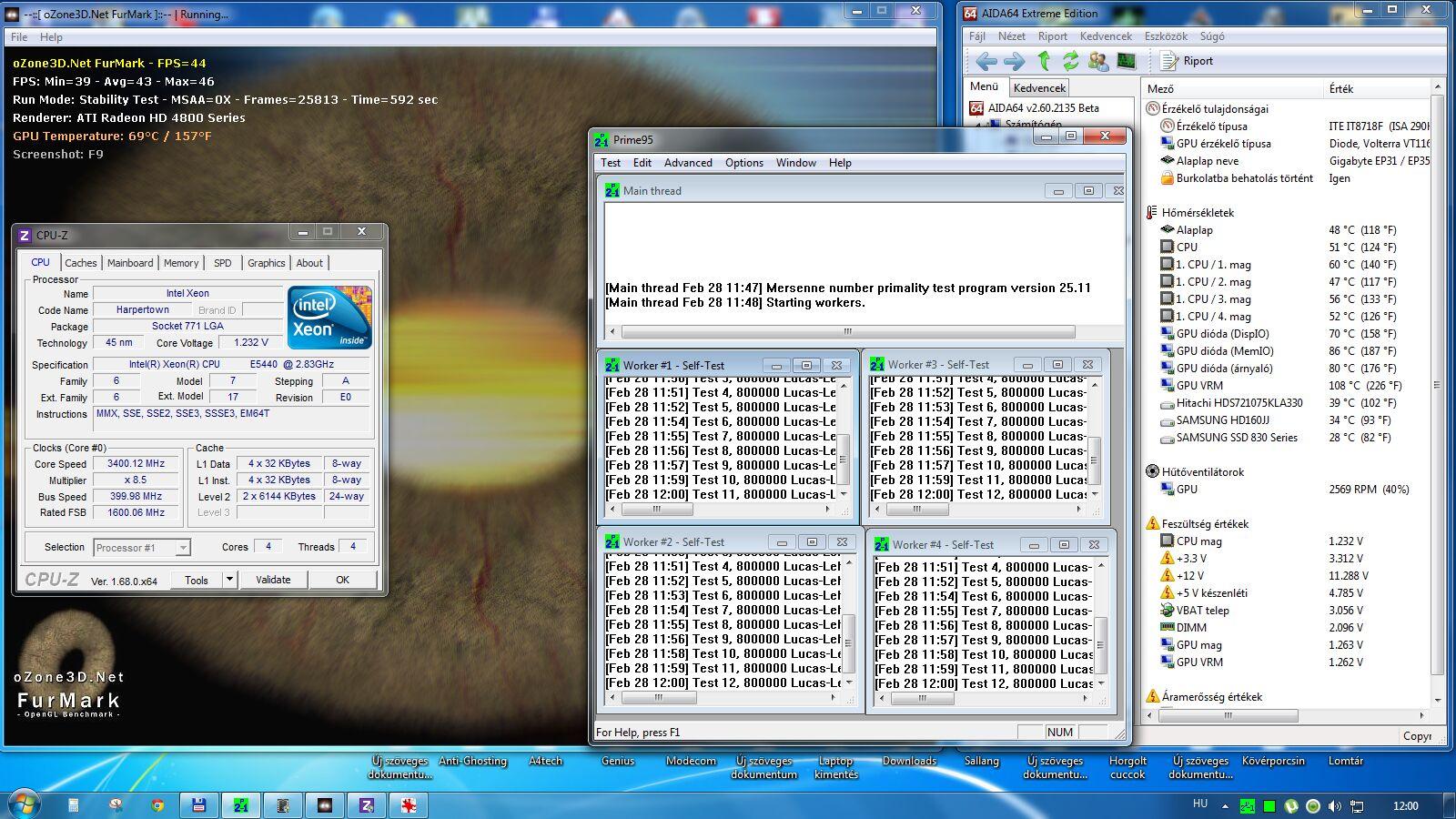Click the red splat taskbar icon
The width and height of the screenshot is (1456, 819).
tap(409, 805)
